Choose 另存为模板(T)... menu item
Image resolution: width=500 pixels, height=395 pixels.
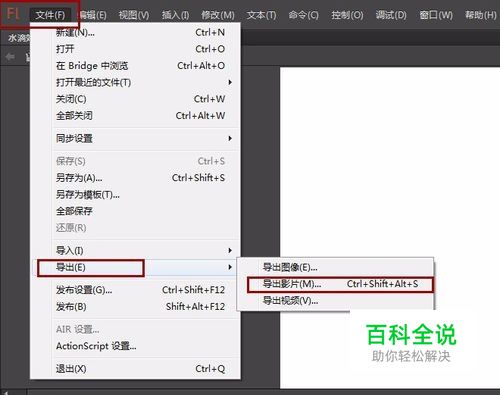(x=135, y=194)
